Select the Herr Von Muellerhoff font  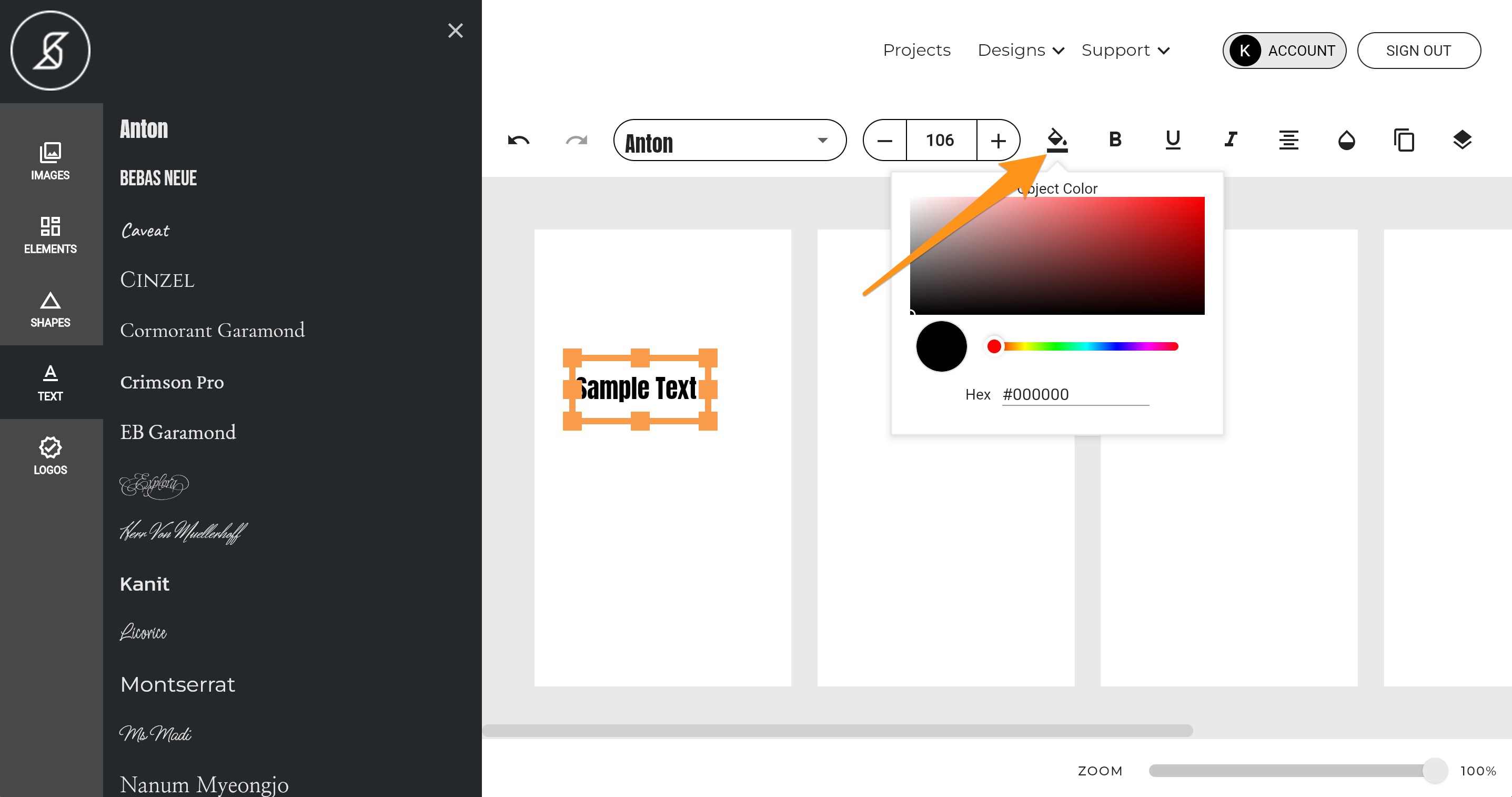[183, 532]
